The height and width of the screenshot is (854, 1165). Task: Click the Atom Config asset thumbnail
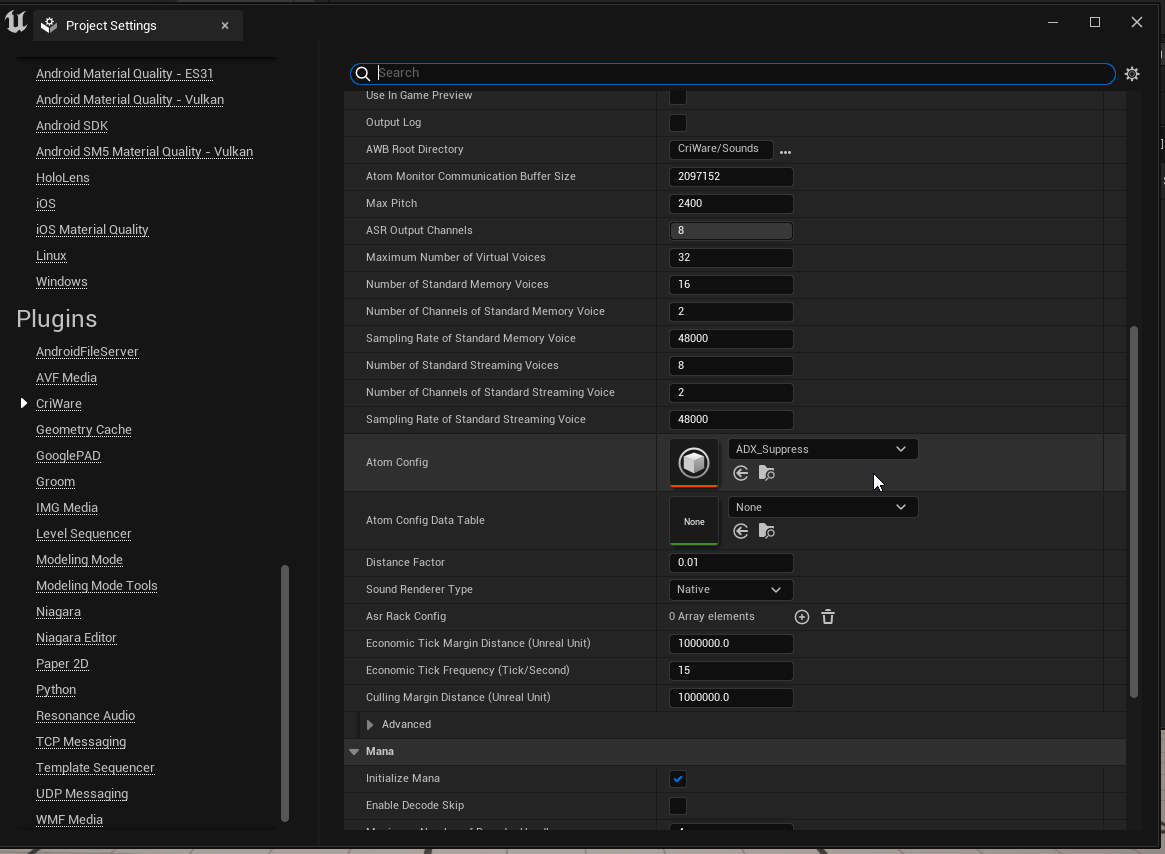click(x=694, y=462)
